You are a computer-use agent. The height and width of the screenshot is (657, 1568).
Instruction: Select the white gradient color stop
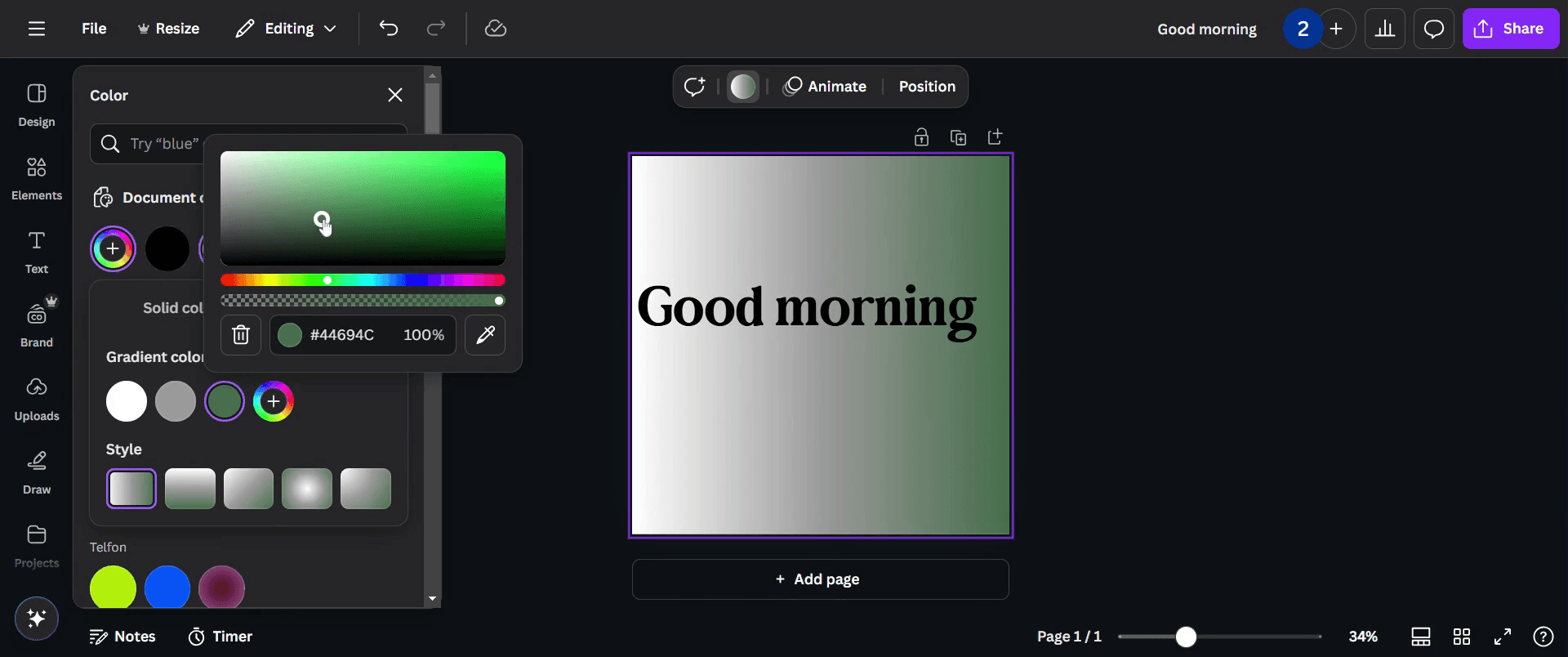(x=127, y=401)
